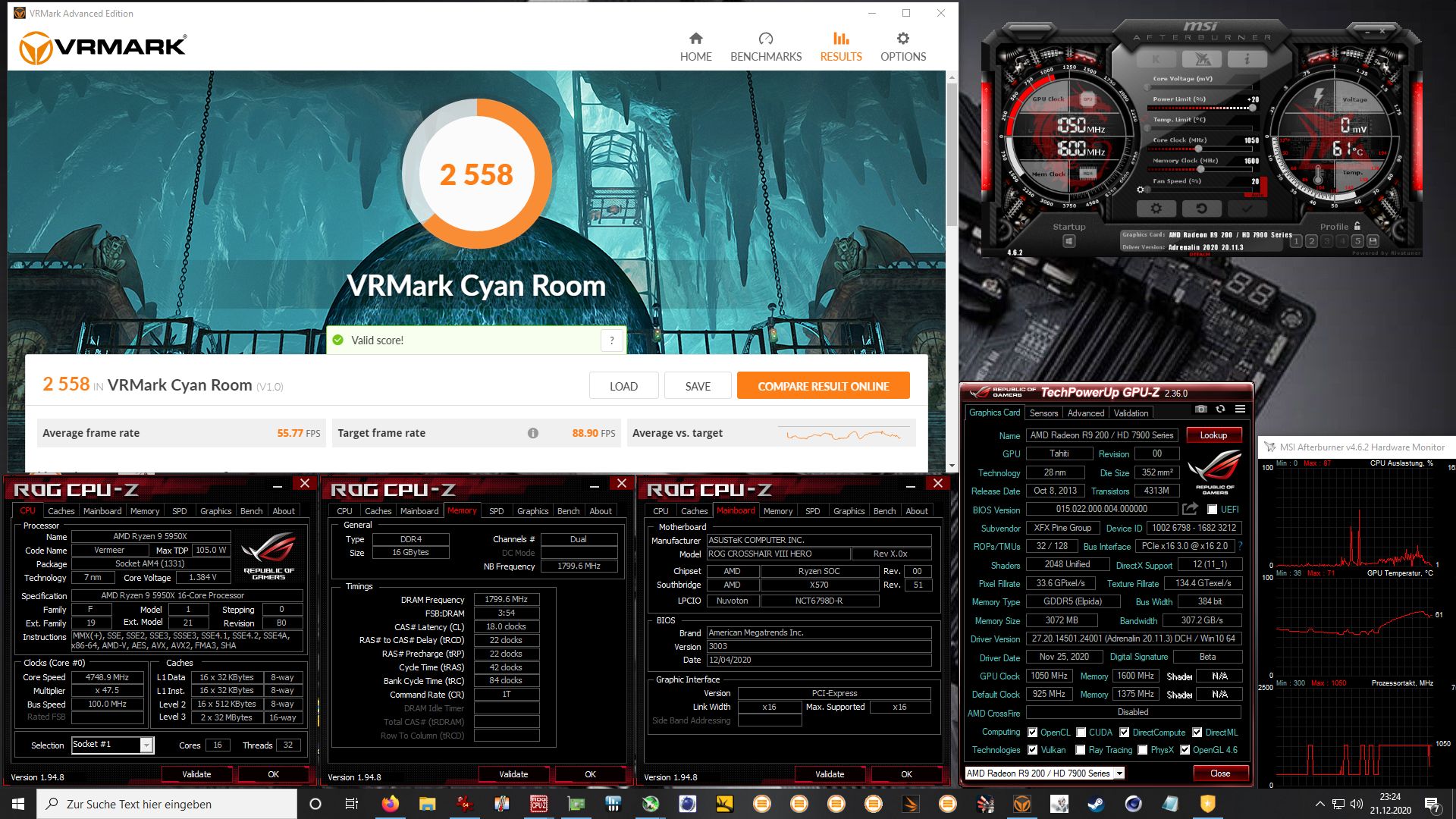Click the target frame rate info icon
Image resolution: width=1456 pixels, height=819 pixels.
(533, 433)
